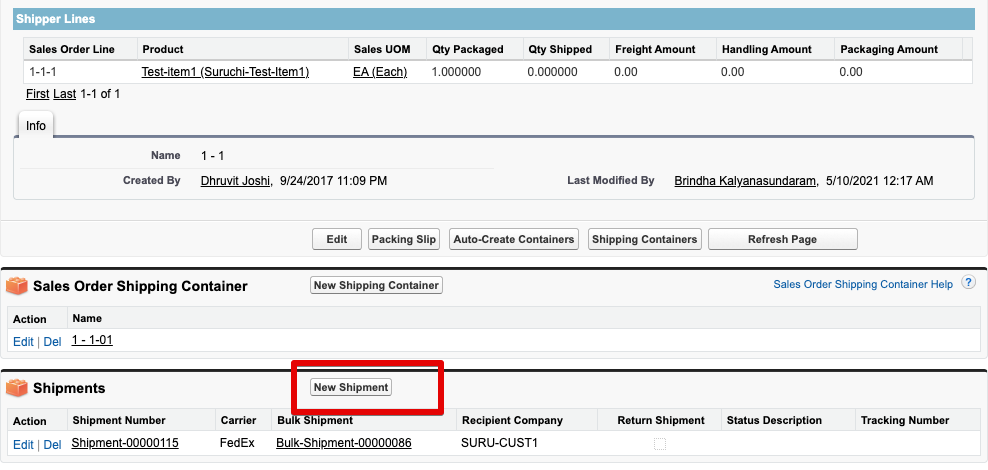Click the Edit button below Info

(x=337, y=239)
